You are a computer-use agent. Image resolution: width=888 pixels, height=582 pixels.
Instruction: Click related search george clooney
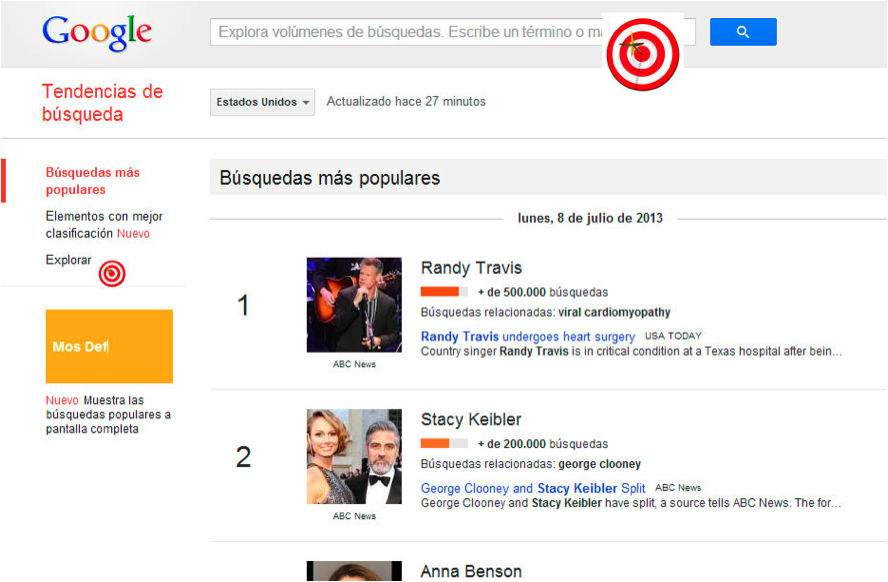(599, 464)
